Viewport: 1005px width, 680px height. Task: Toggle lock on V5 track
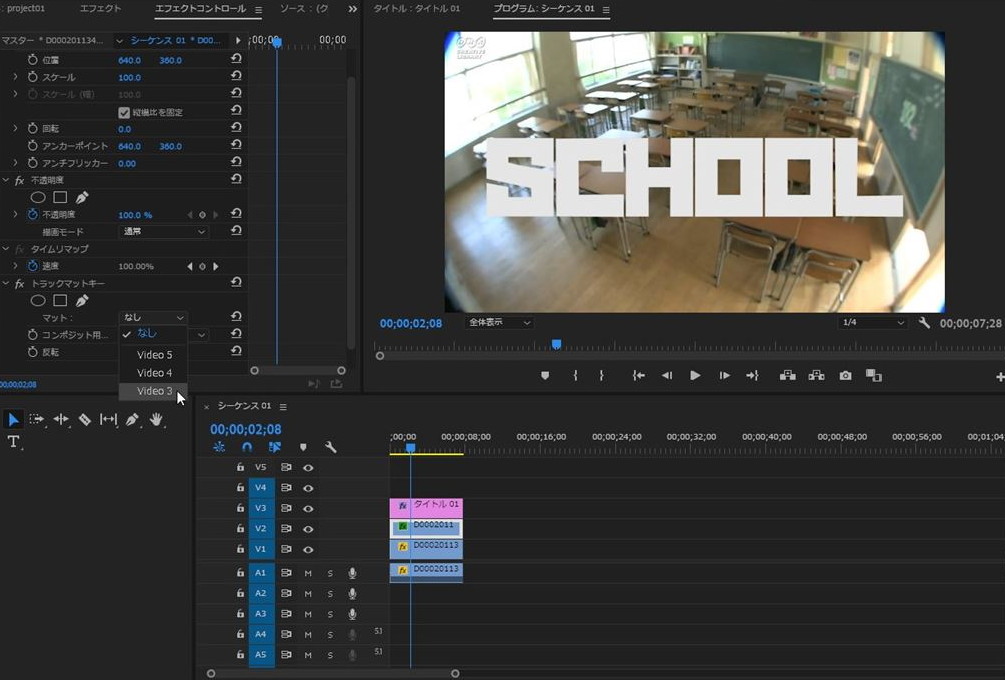pos(240,467)
